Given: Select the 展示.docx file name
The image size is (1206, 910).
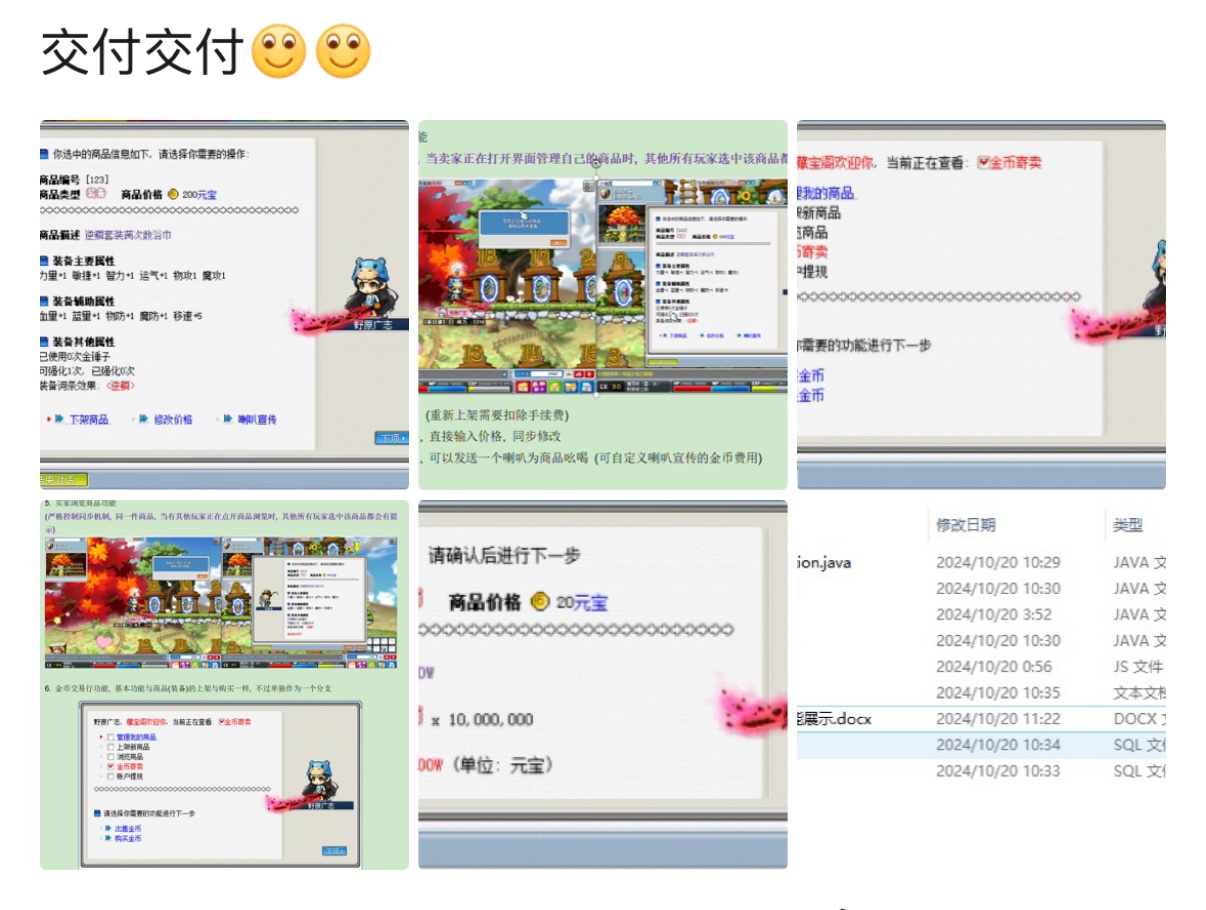Looking at the screenshot, I should [x=834, y=718].
